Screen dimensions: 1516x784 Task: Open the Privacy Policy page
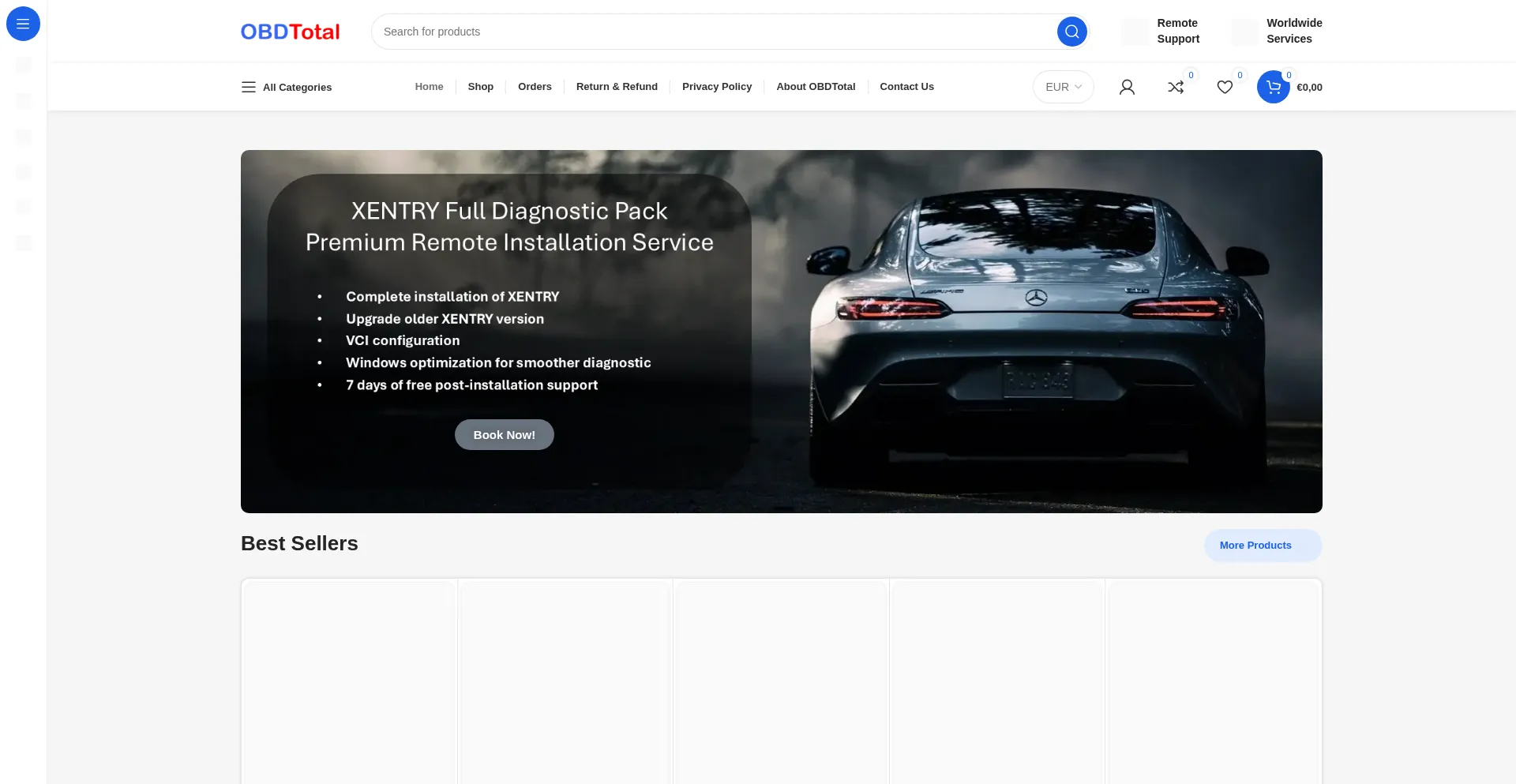point(717,87)
